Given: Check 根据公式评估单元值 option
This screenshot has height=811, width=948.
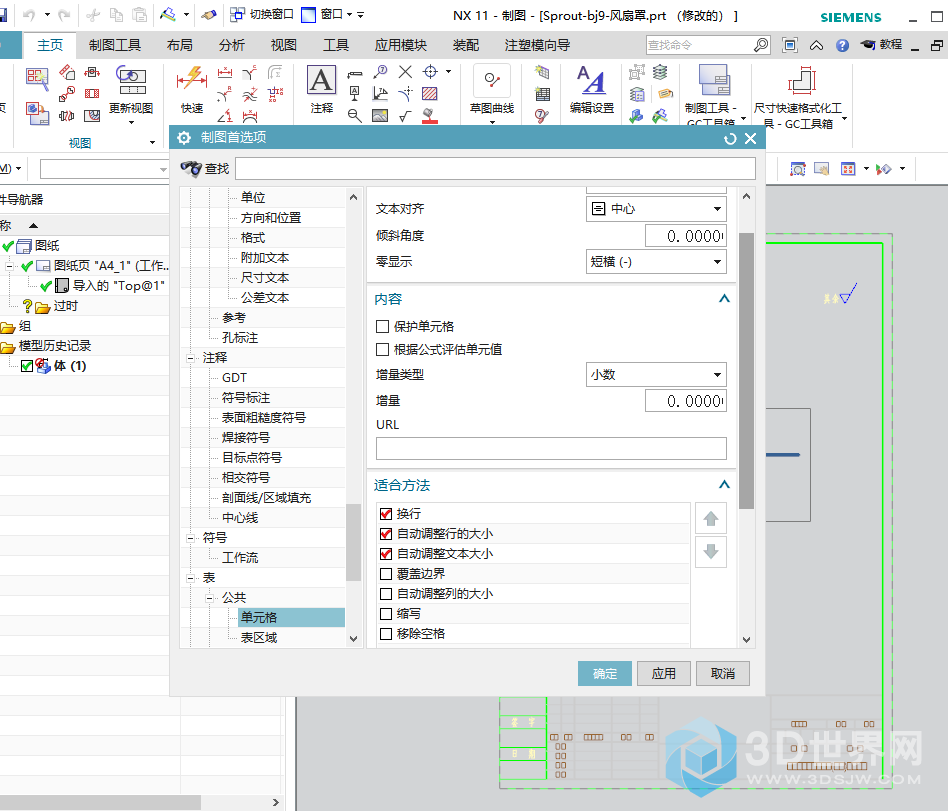Looking at the screenshot, I should (x=383, y=350).
